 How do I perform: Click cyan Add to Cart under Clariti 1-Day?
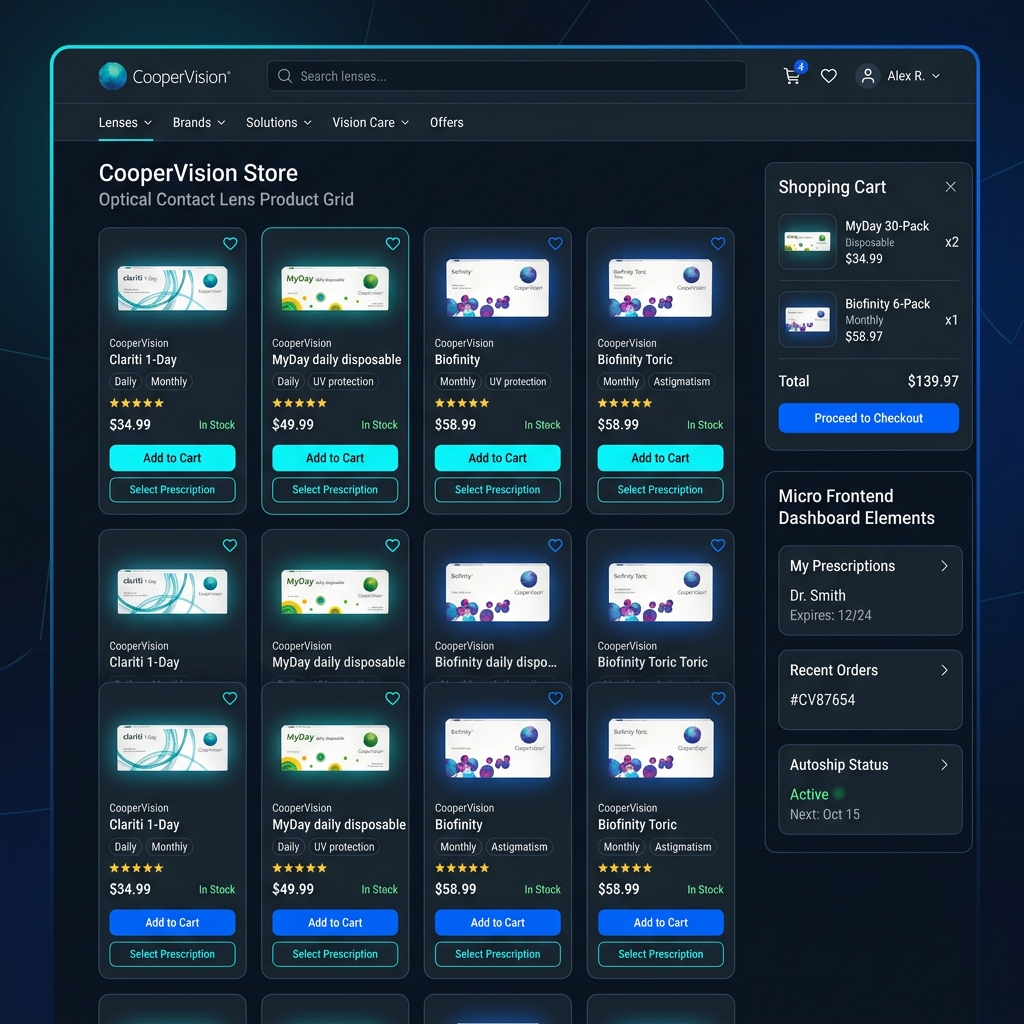pos(172,458)
